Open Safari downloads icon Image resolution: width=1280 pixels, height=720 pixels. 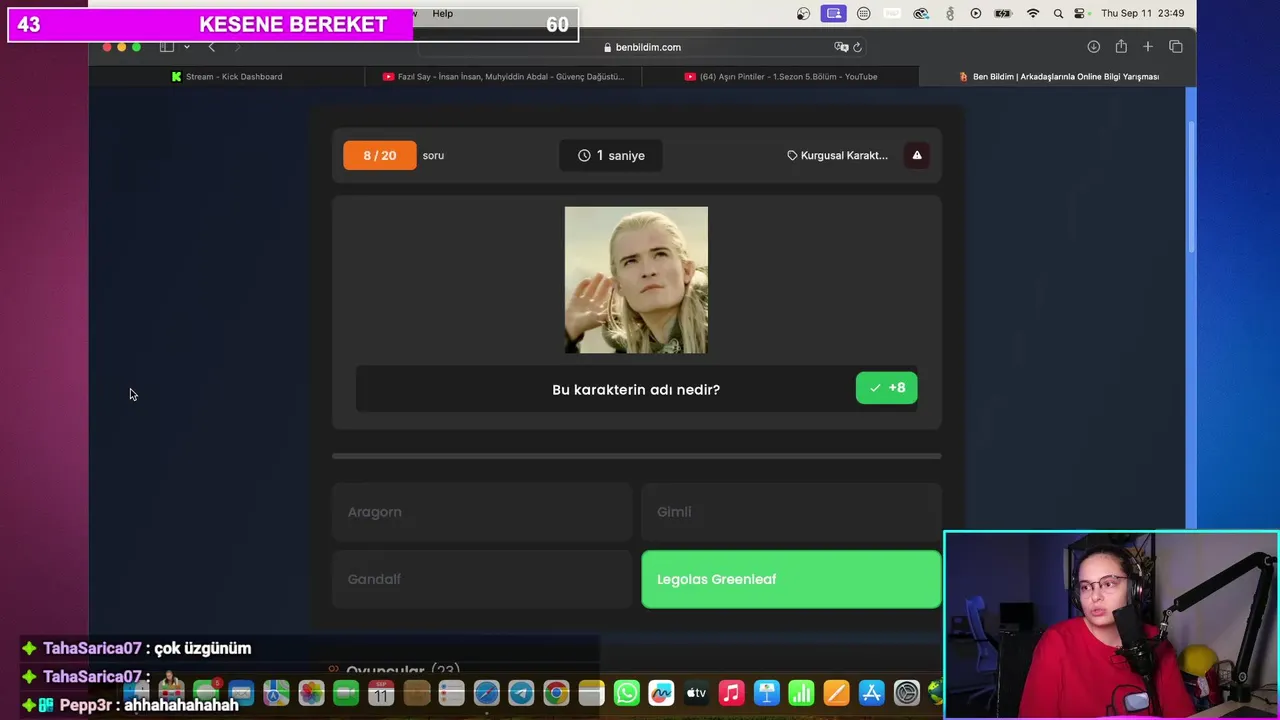pyautogui.click(x=1093, y=47)
